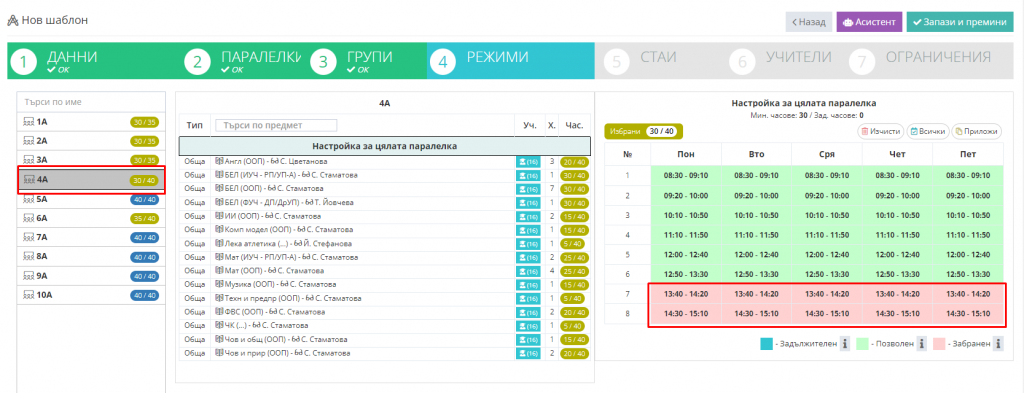This screenshot has height=393, width=1024.
Task: Click student count icon for ФВС (ООП)
Action: [x=528, y=312]
